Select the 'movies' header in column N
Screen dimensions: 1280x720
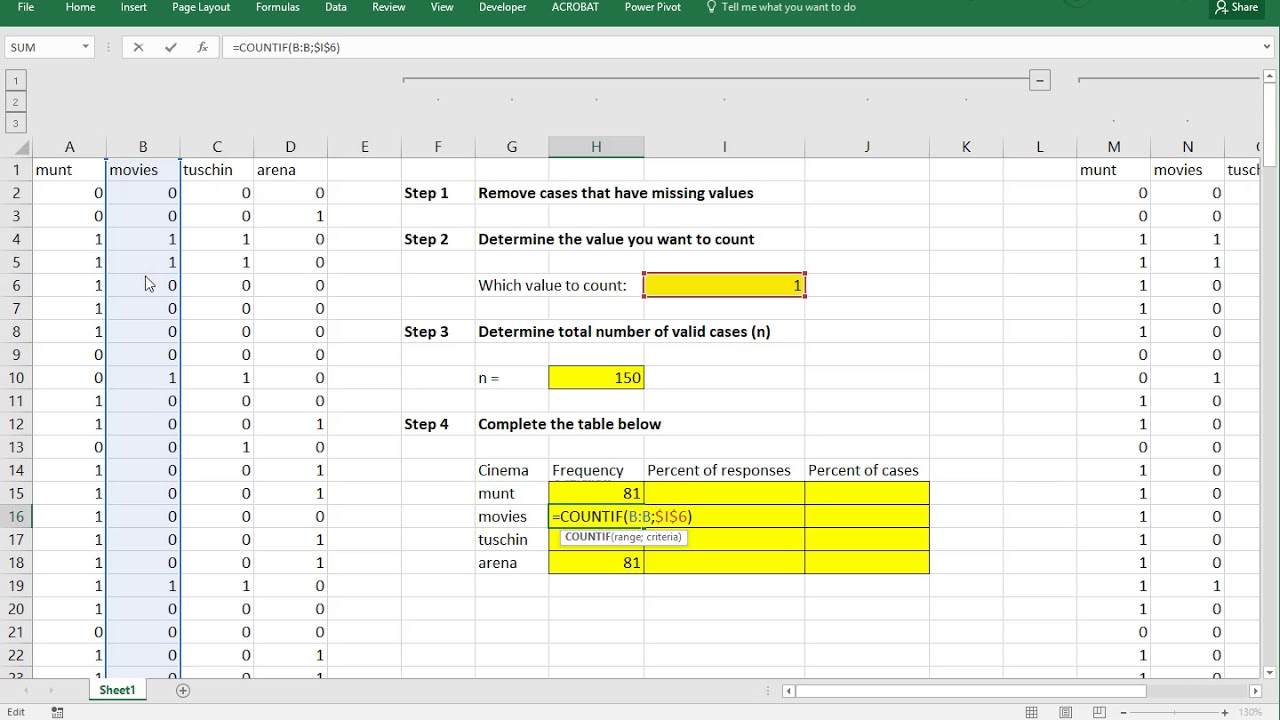1188,170
